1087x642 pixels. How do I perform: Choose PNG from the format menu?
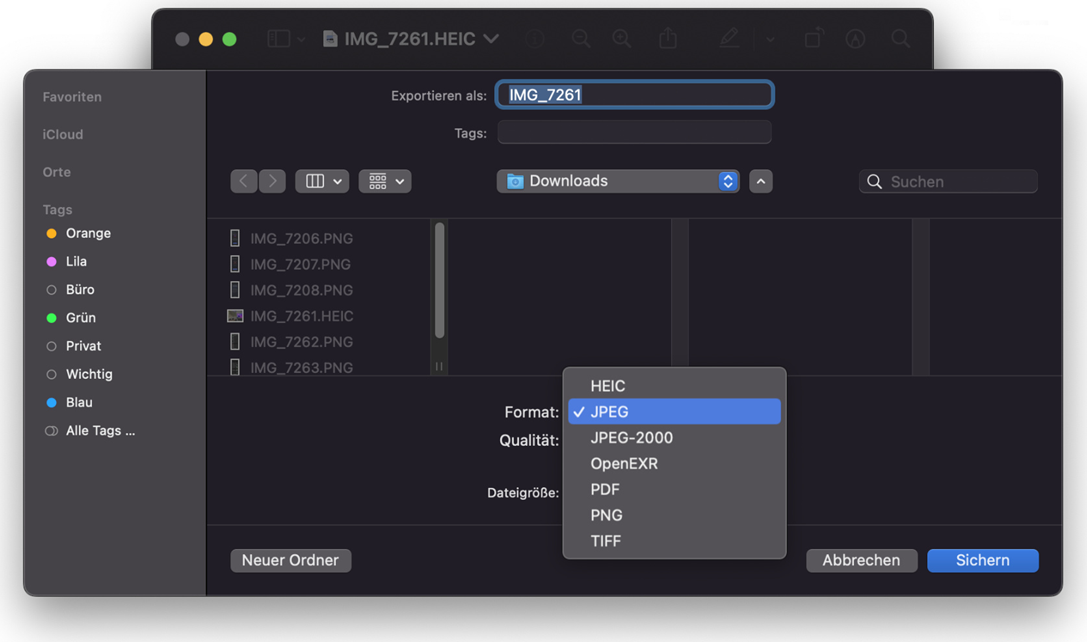coord(606,515)
